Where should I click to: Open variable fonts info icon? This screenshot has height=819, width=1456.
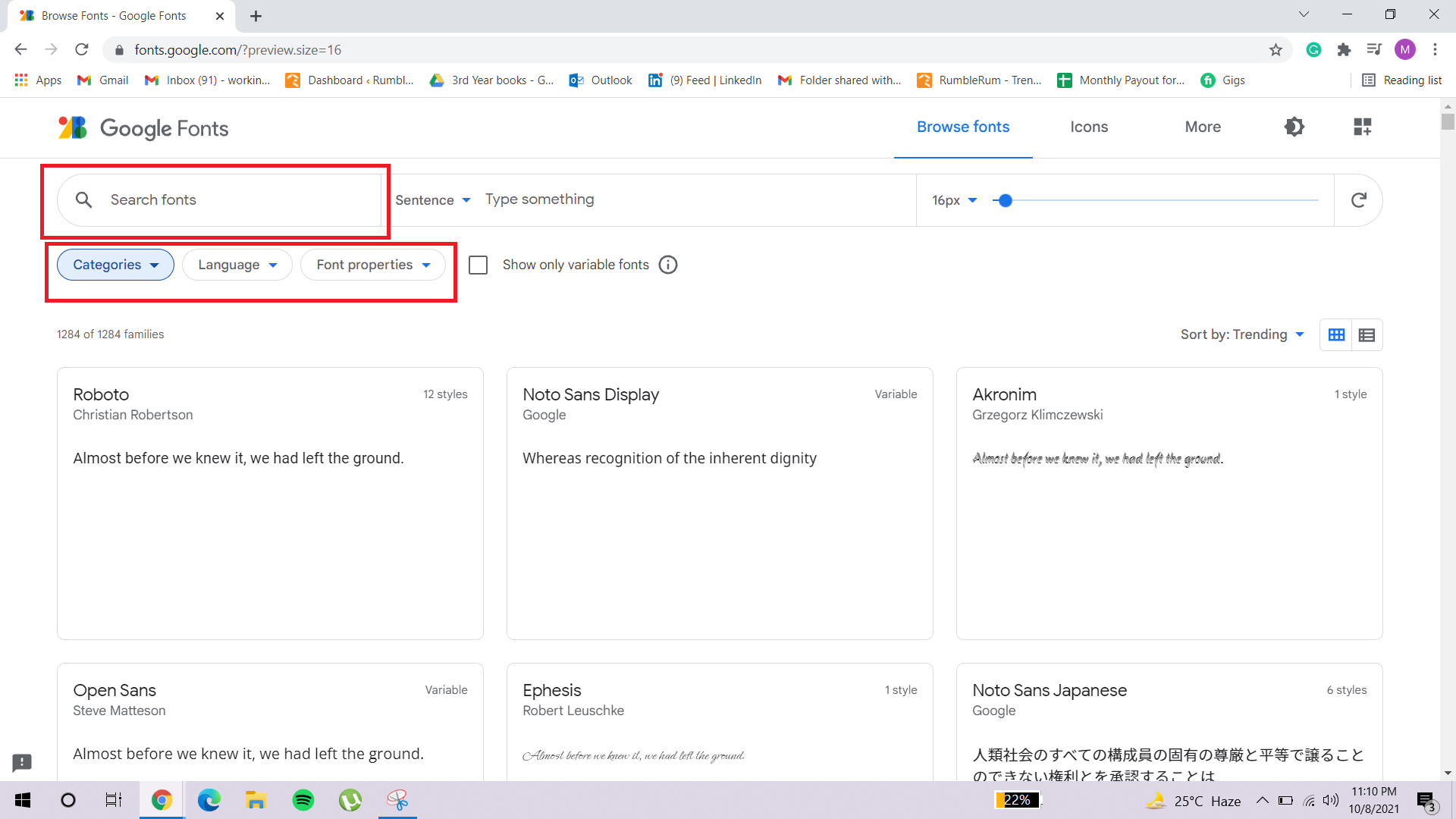[x=668, y=265]
